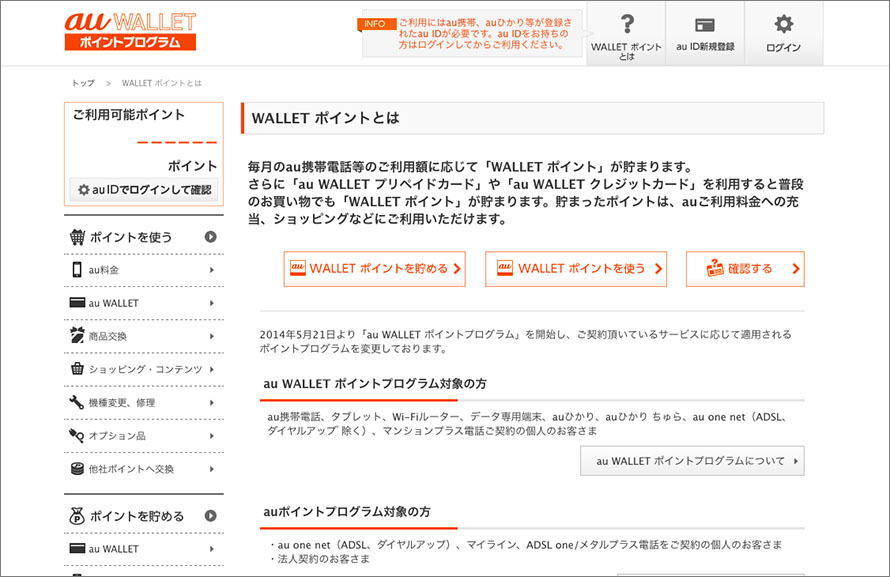Image resolution: width=890 pixels, height=577 pixels.
Task: Expand the ポイントを使う section arrow
Action: (211, 237)
